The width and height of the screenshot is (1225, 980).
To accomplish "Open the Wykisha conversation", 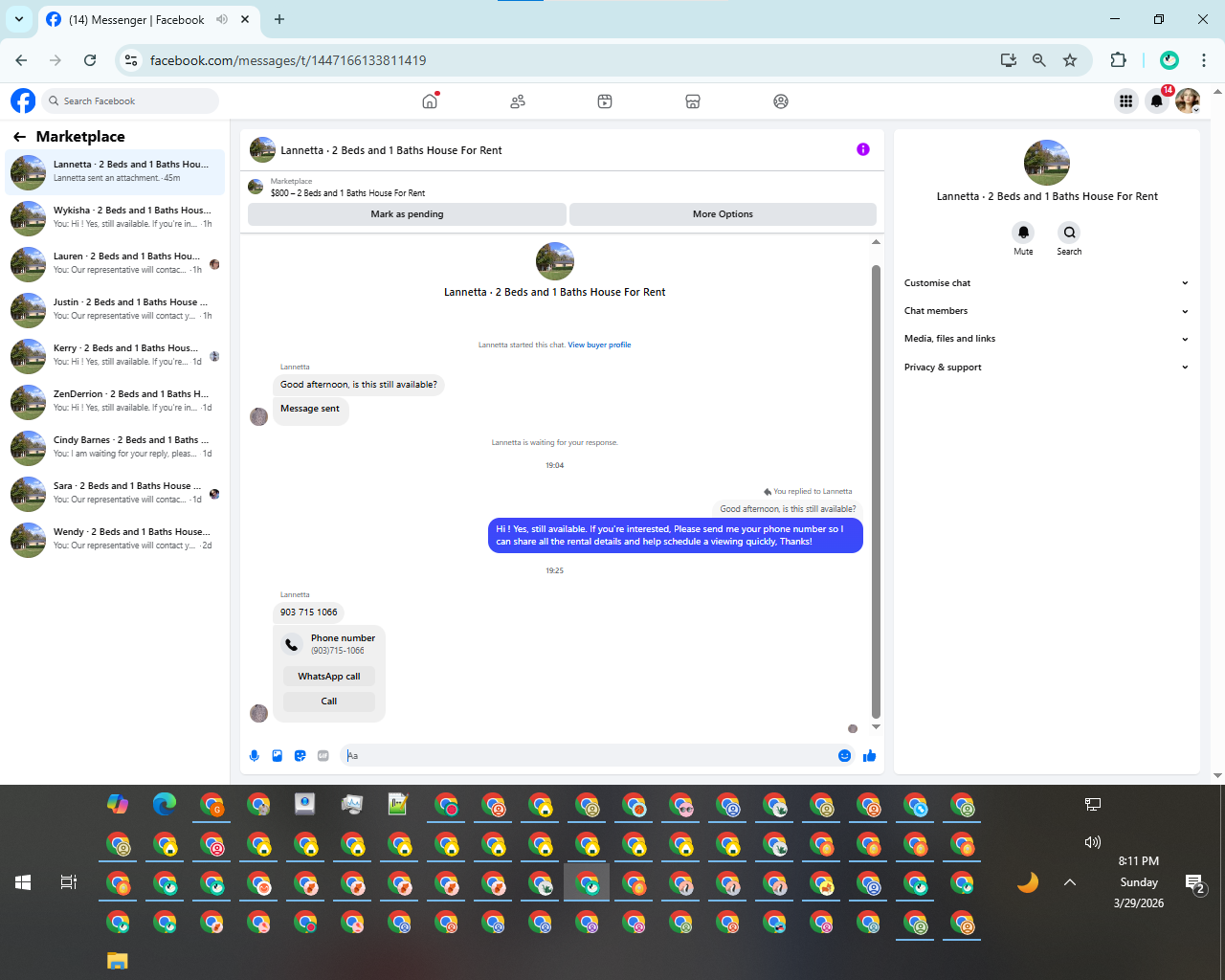I will (115, 217).
